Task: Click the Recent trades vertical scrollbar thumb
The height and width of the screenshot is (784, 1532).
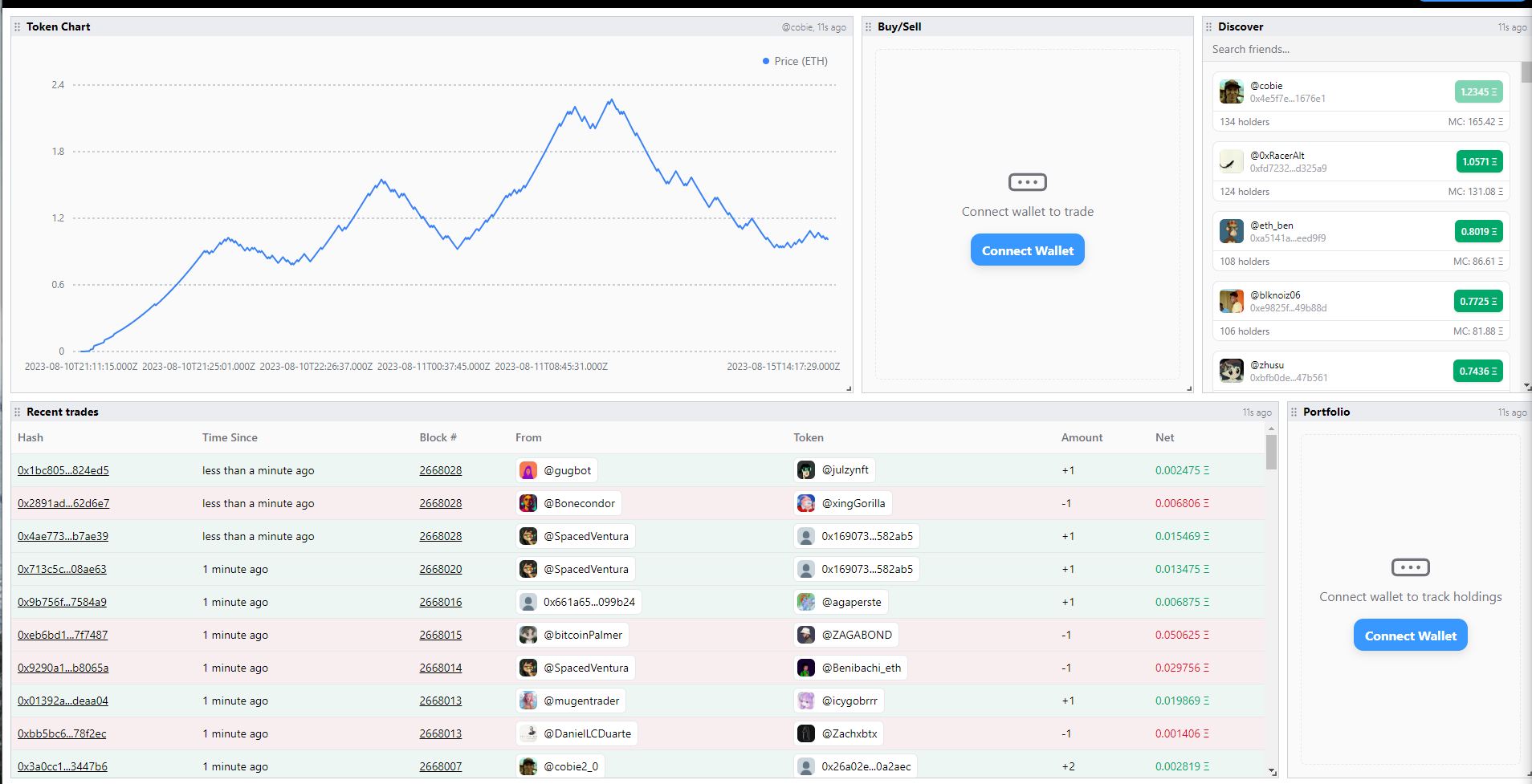Action: pyautogui.click(x=1271, y=453)
